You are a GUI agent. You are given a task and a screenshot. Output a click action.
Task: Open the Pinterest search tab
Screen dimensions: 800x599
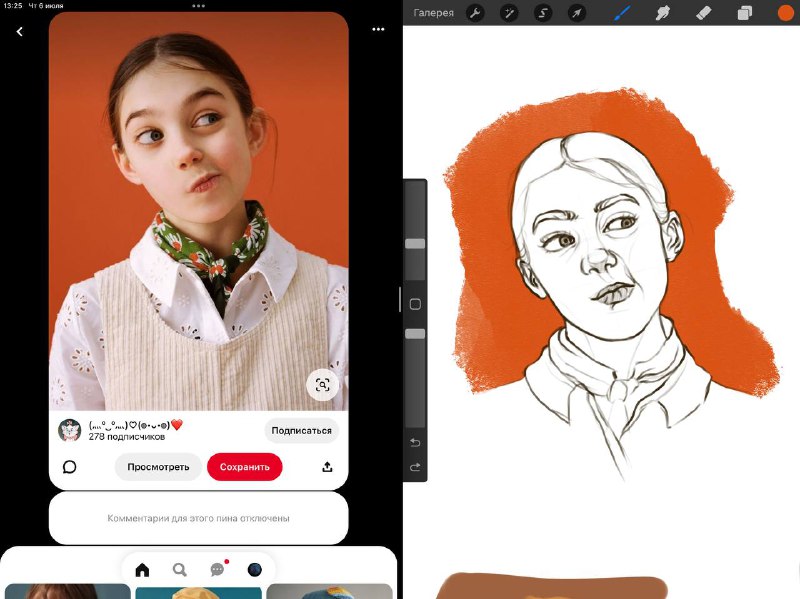pyautogui.click(x=180, y=569)
